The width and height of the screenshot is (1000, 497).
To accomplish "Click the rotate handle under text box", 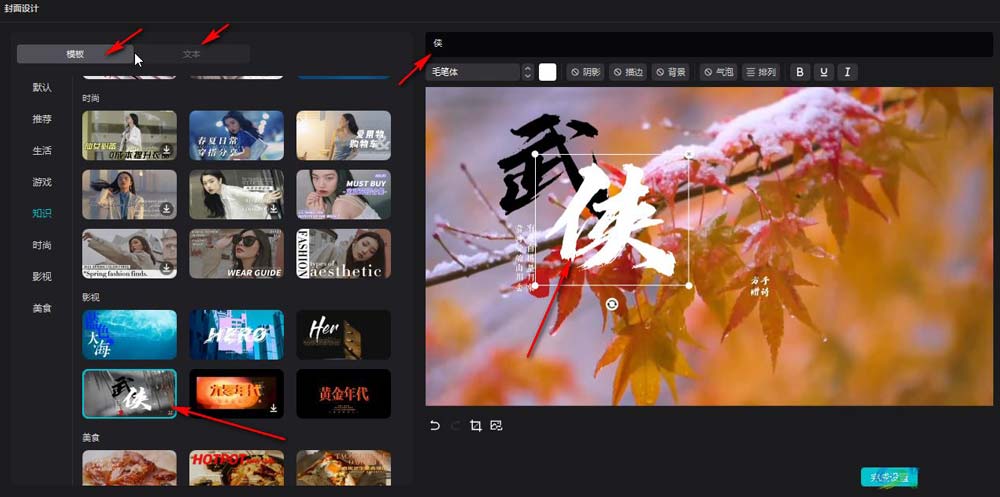I will coord(612,303).
